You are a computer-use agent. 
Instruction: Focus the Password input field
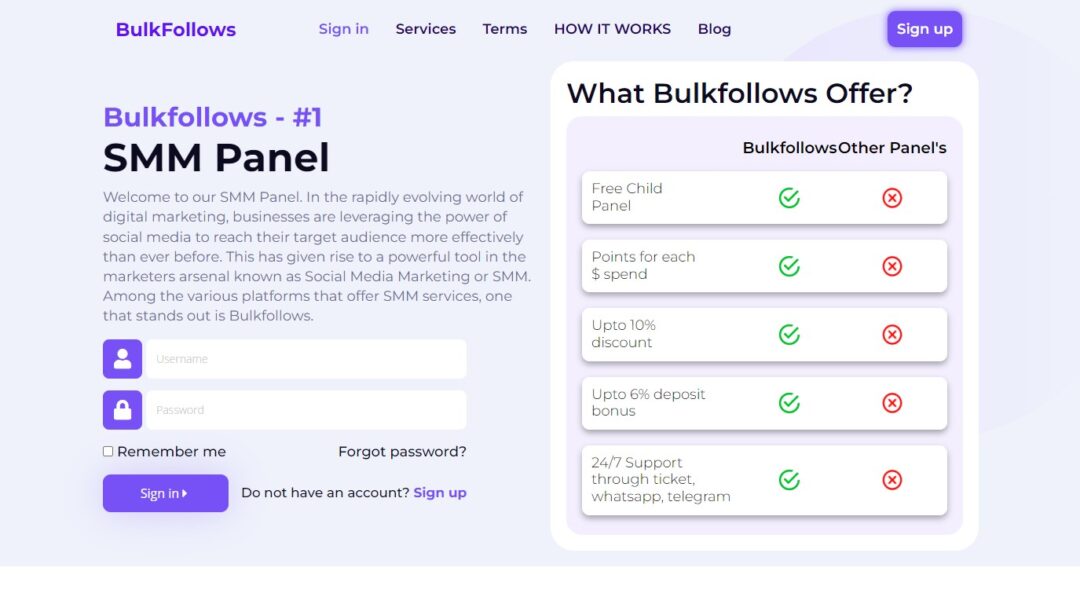[306, 410]
